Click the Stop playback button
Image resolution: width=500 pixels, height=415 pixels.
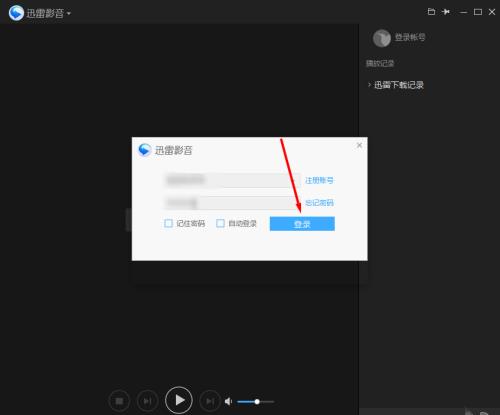pyautogui.click(x=119, y=401)
